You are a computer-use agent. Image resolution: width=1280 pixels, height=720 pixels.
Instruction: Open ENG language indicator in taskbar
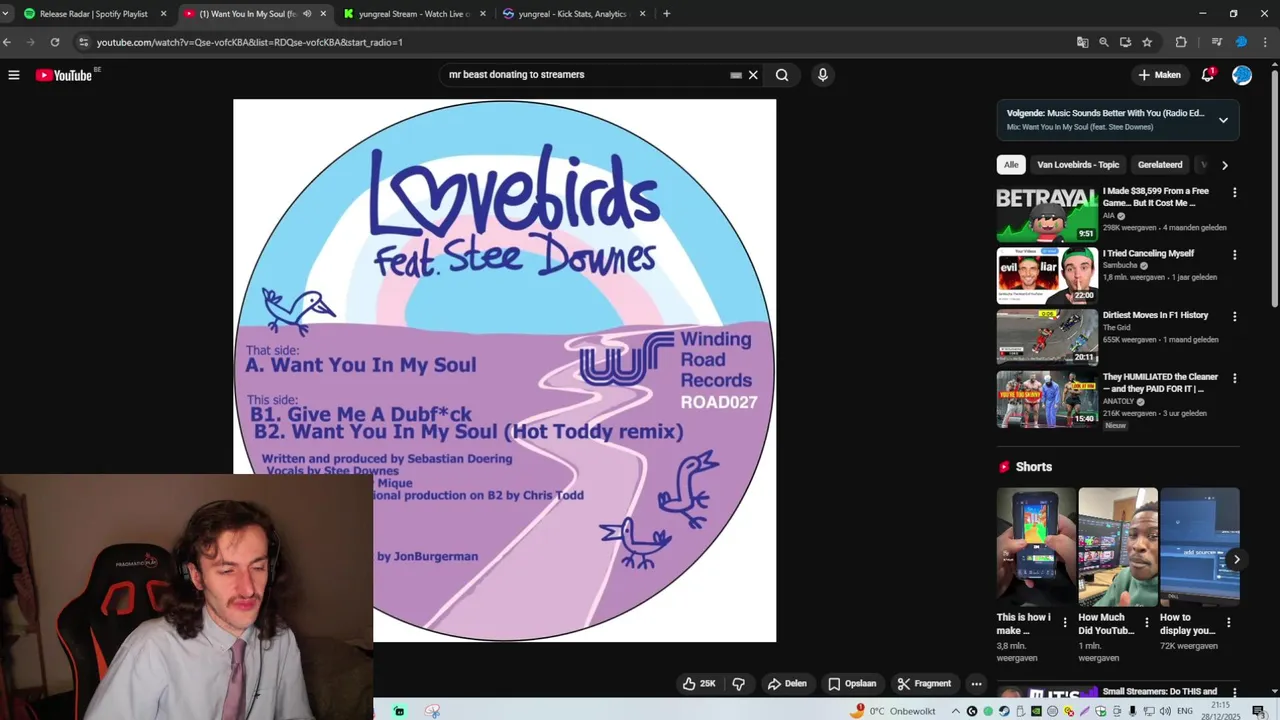(1186, 711)
